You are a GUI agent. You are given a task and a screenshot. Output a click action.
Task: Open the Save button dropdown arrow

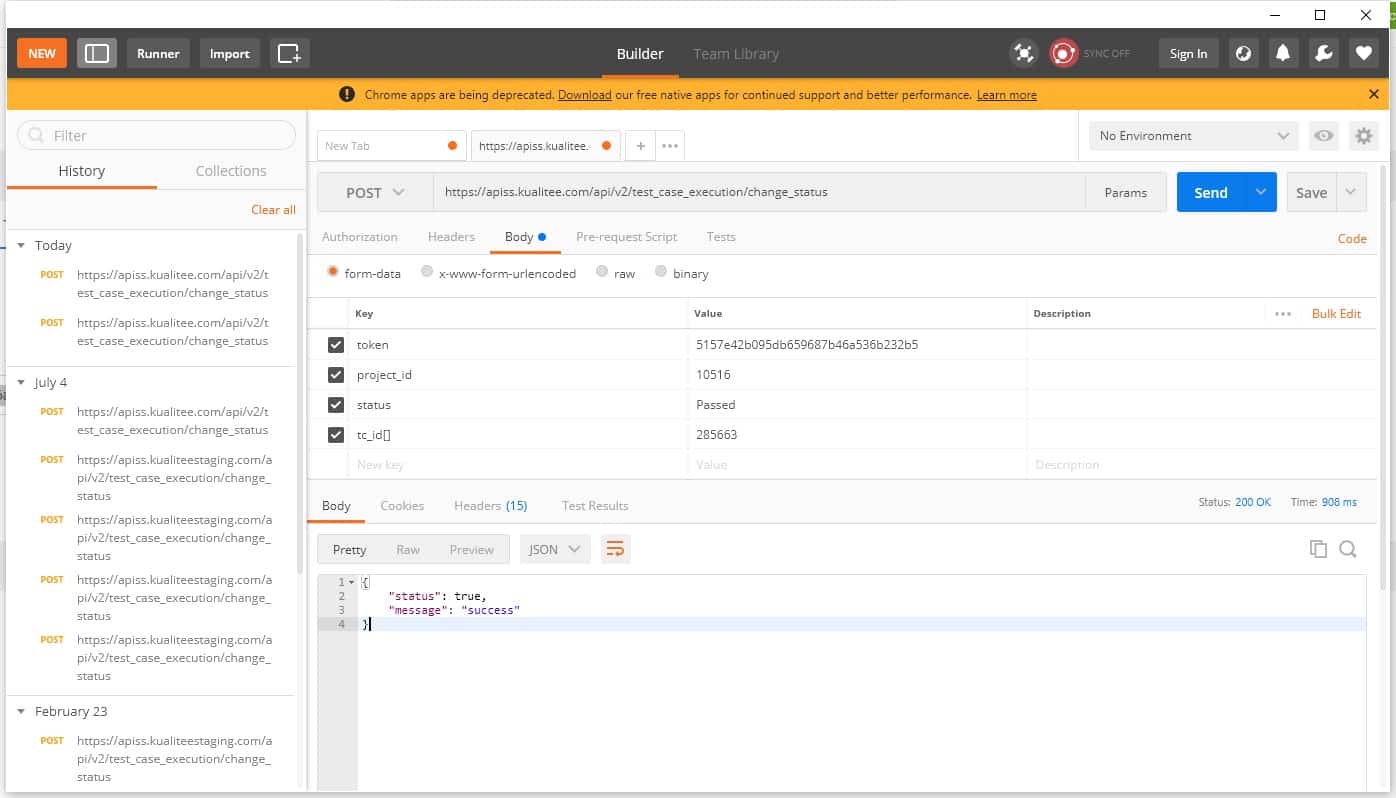click(1352, 192)
